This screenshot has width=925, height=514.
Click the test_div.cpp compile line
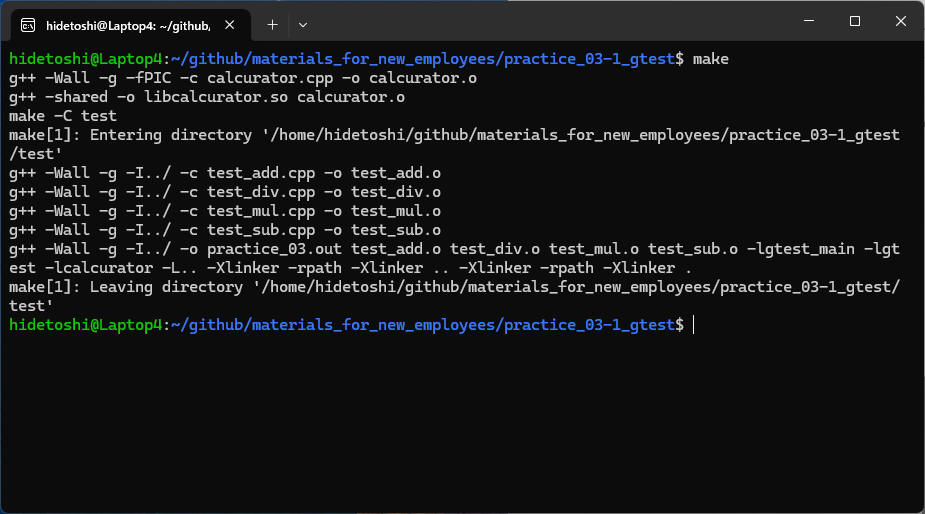click(225, 192)
